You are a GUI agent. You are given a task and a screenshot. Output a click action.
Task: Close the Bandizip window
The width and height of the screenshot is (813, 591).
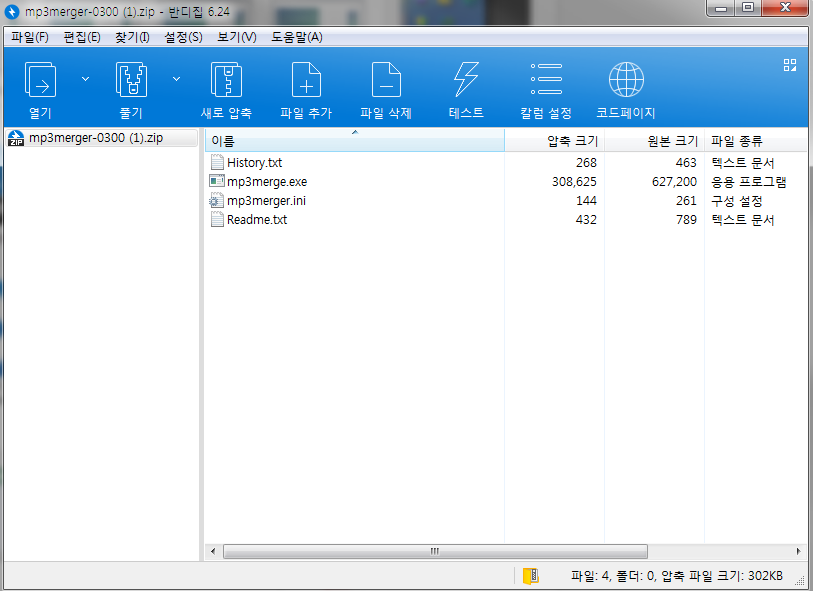[785, 8]
